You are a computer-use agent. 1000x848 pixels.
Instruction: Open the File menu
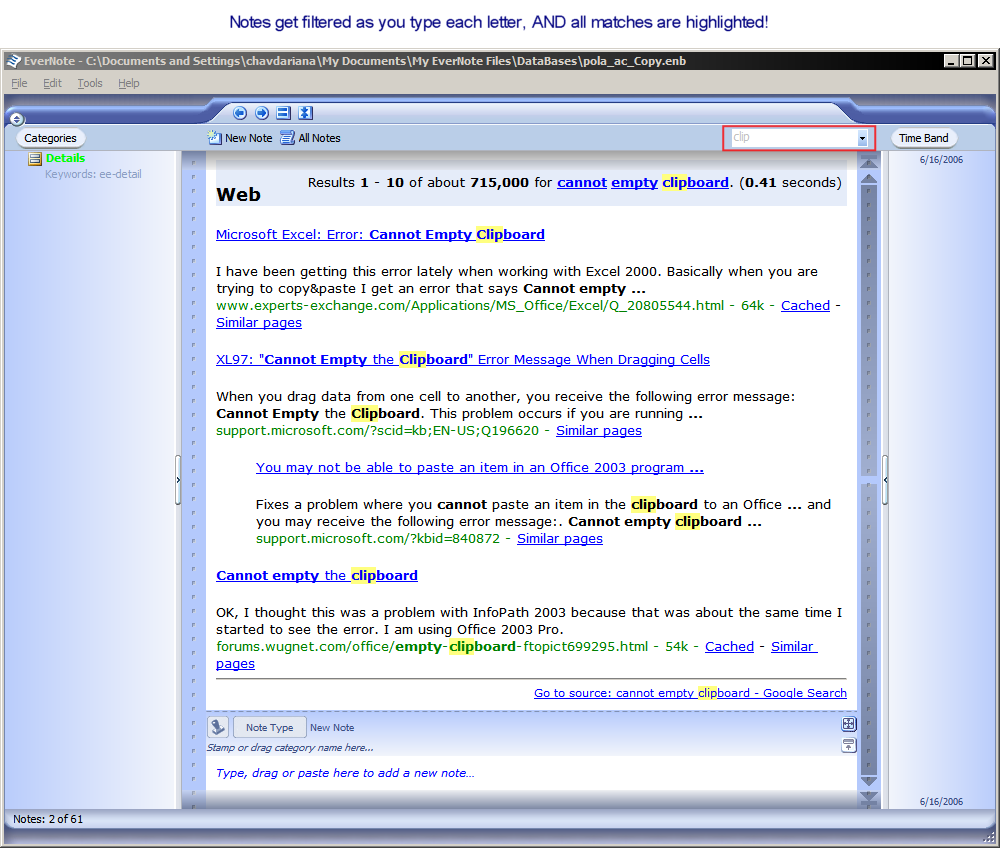pos(19,83)
